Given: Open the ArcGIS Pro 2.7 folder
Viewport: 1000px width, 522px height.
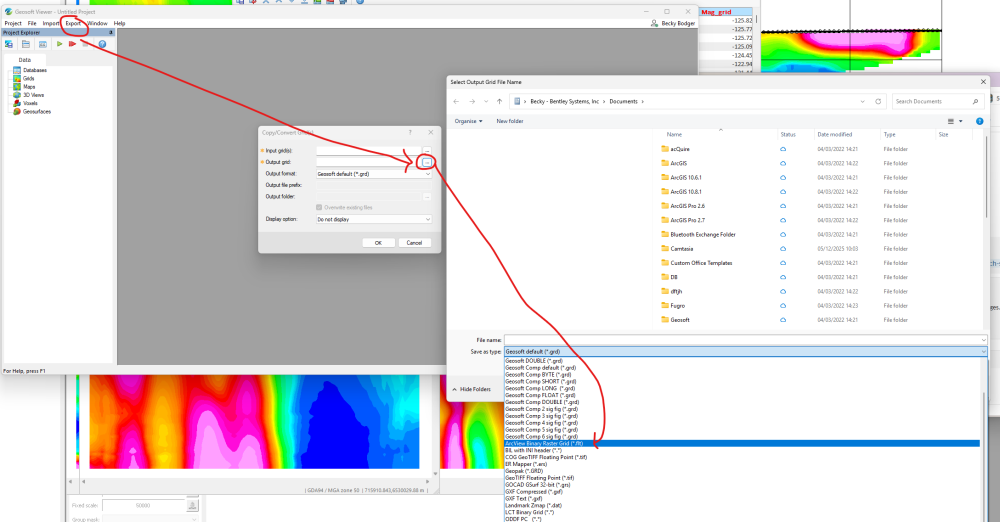Looking at the screenshot, I should pos(688,220).
